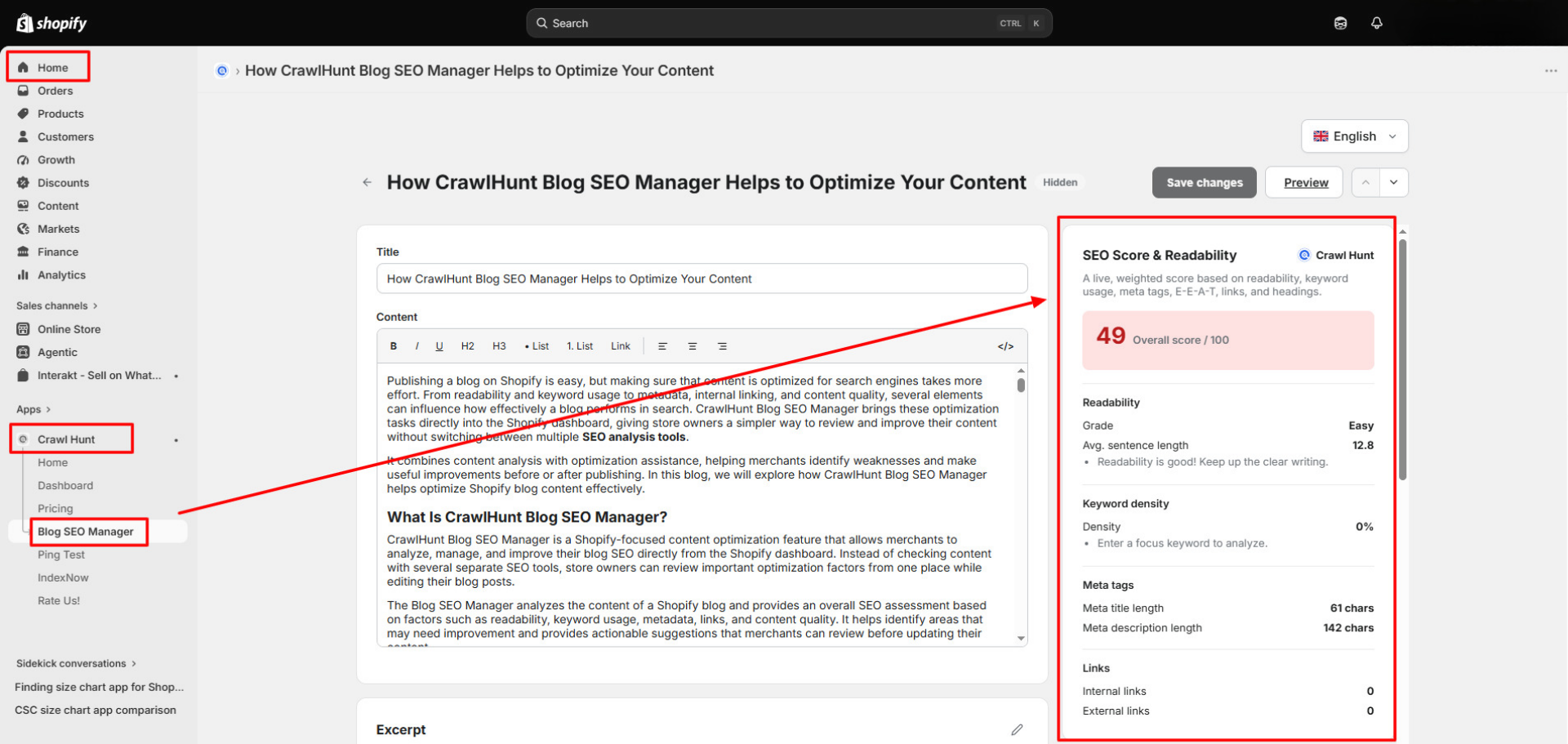Go to previous post with up chevron
1568x744 pixels.
(x=1365, y=182)
